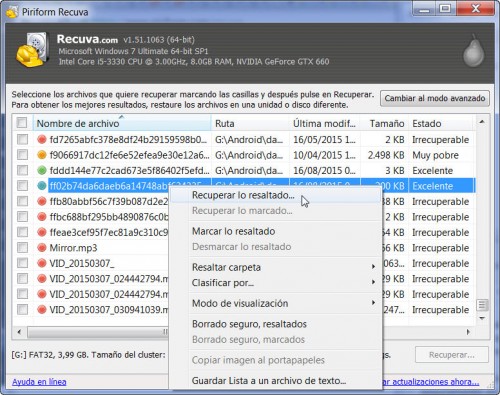
Task: Click the 2.498 KB size cell
Action: [x=386, y=155]
